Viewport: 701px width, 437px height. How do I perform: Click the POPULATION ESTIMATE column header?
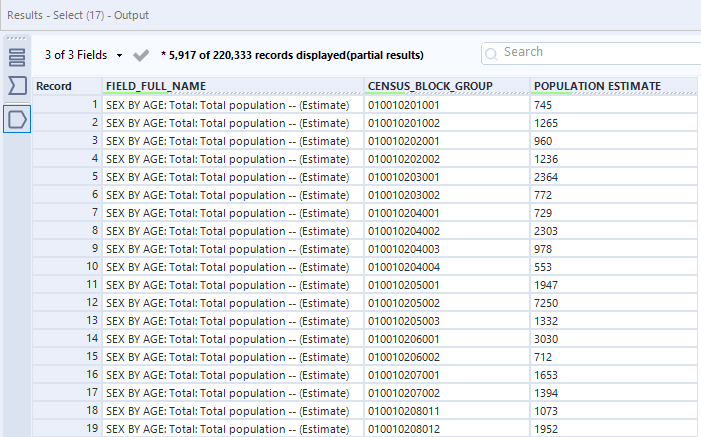coord(613,86)
